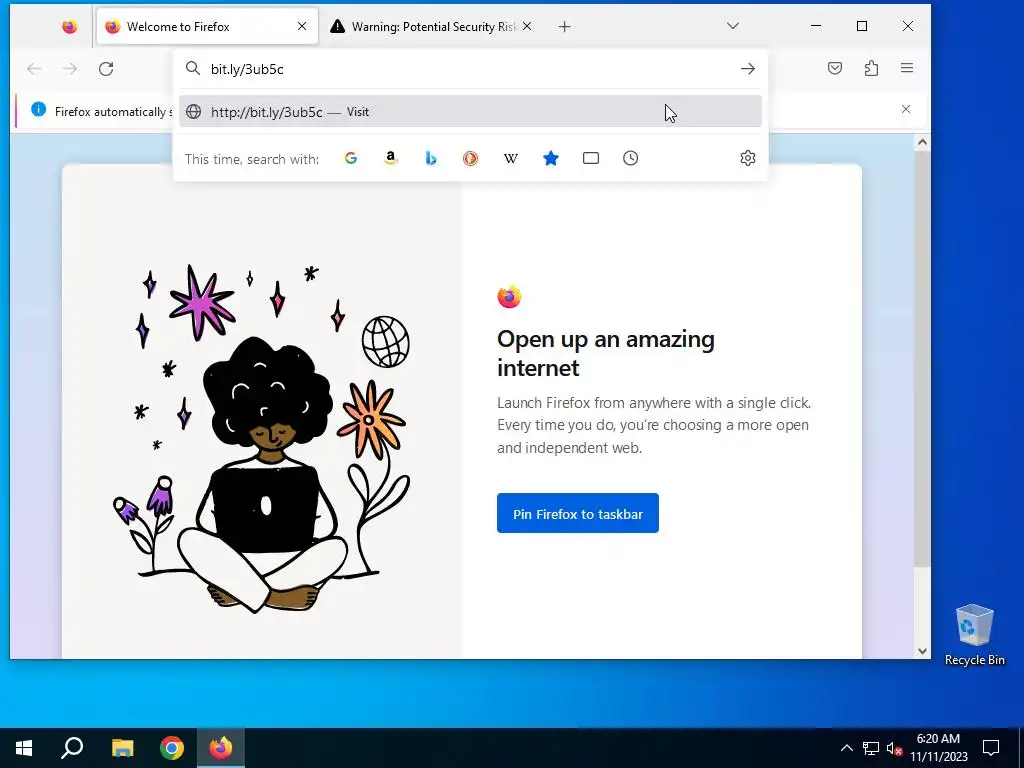Open the Firefox application menu
The height and width of the screenshot is (768, 1024).
[x=907, y=68]
